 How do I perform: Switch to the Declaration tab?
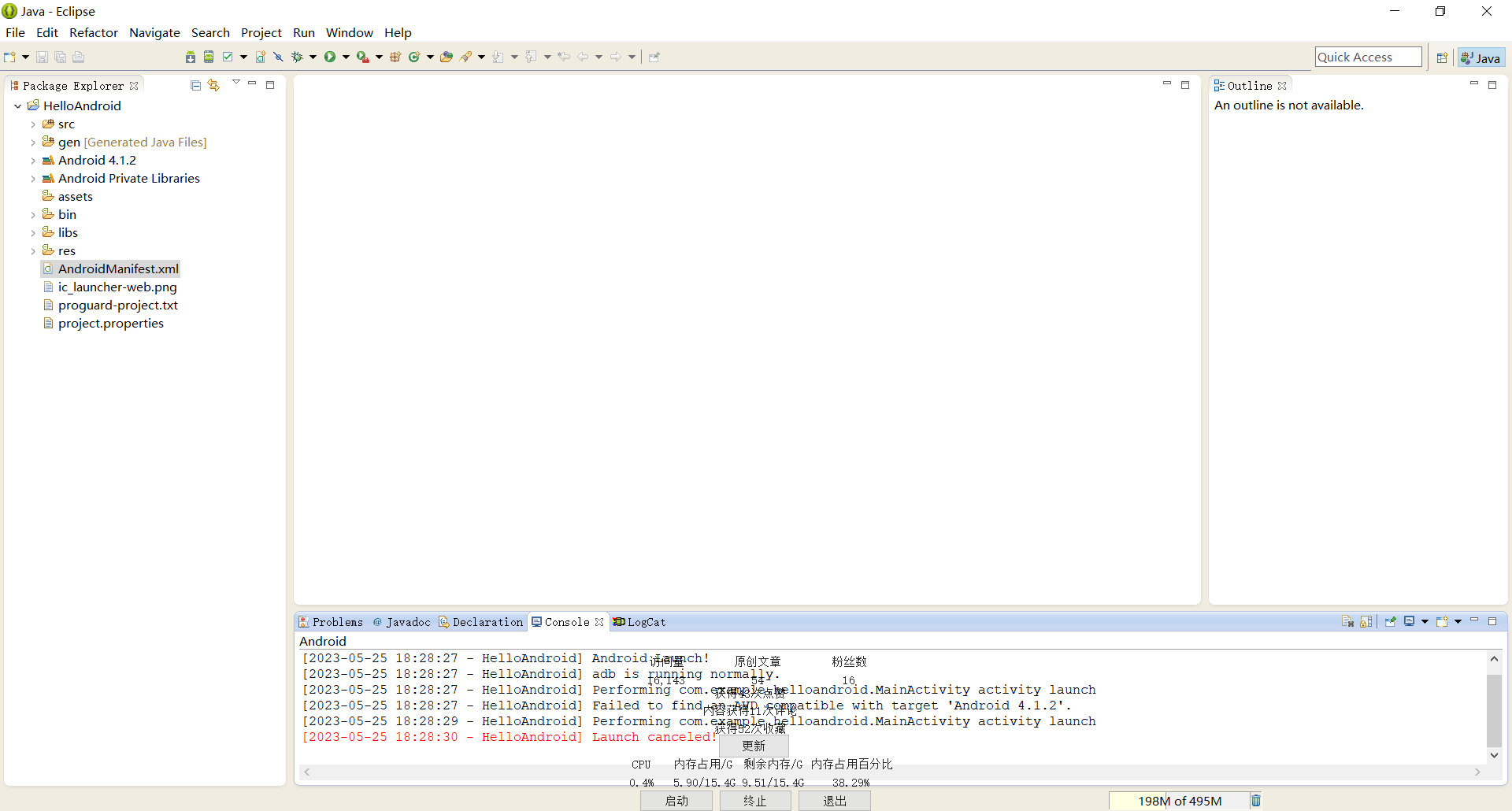click(480, 622)
